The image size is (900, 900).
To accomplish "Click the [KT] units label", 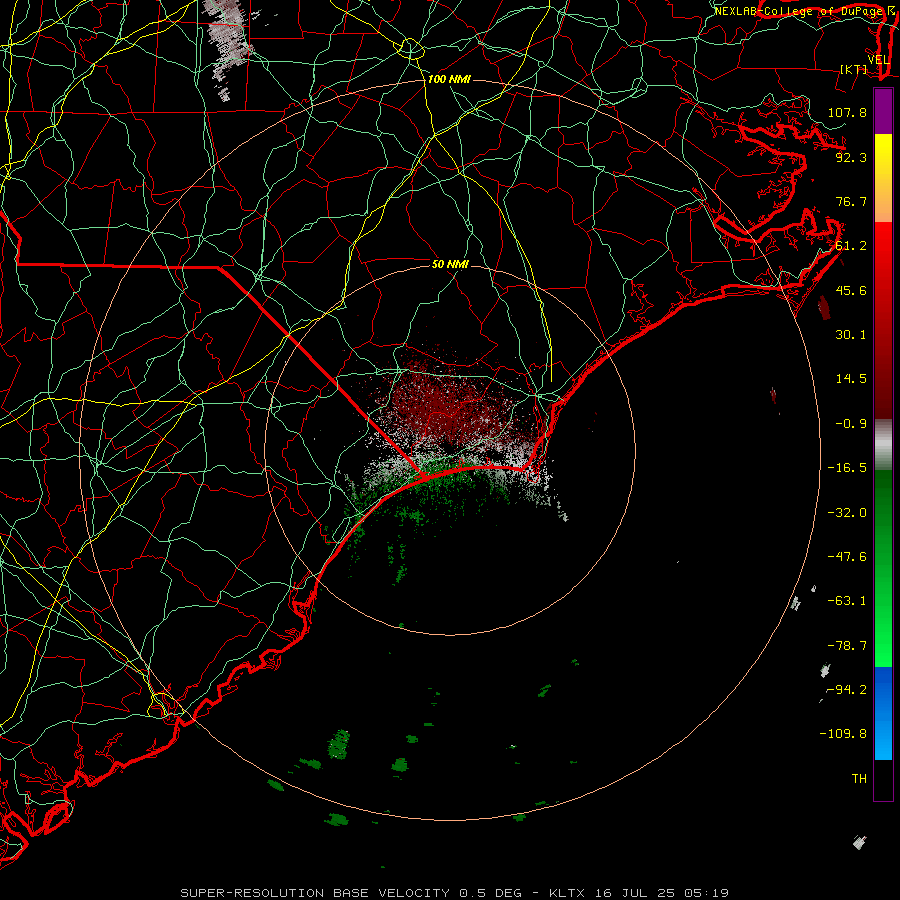I will click(x=854, y=69).
